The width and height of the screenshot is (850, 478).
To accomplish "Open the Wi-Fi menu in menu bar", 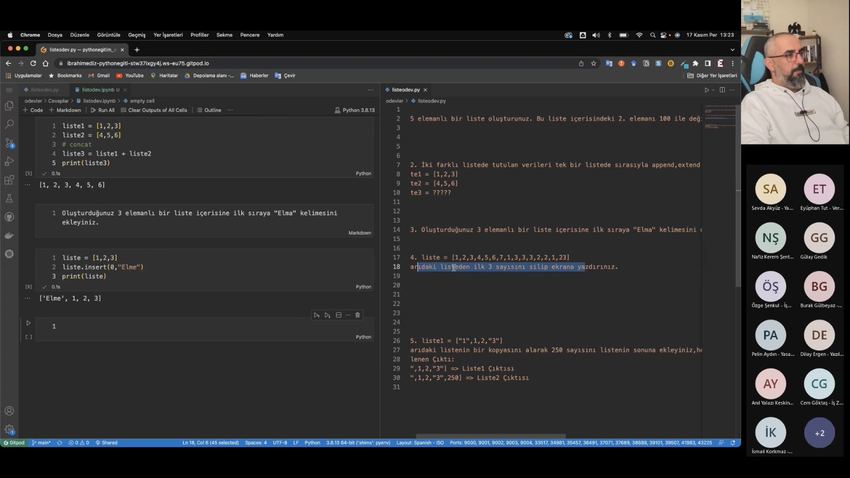I will [x=639, y=35].
